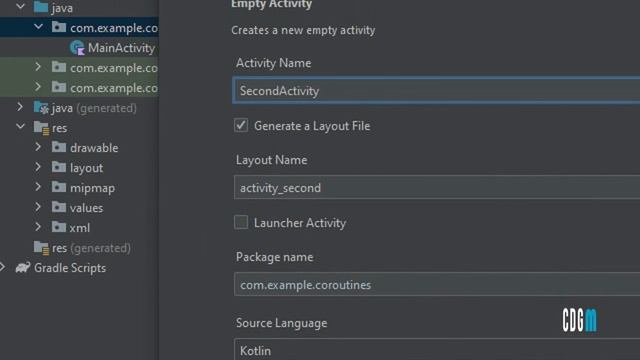Click the Launcher Activity label text
Image resolution: width=640 pixels, height=360 pixels.
[x=300, y=223]
